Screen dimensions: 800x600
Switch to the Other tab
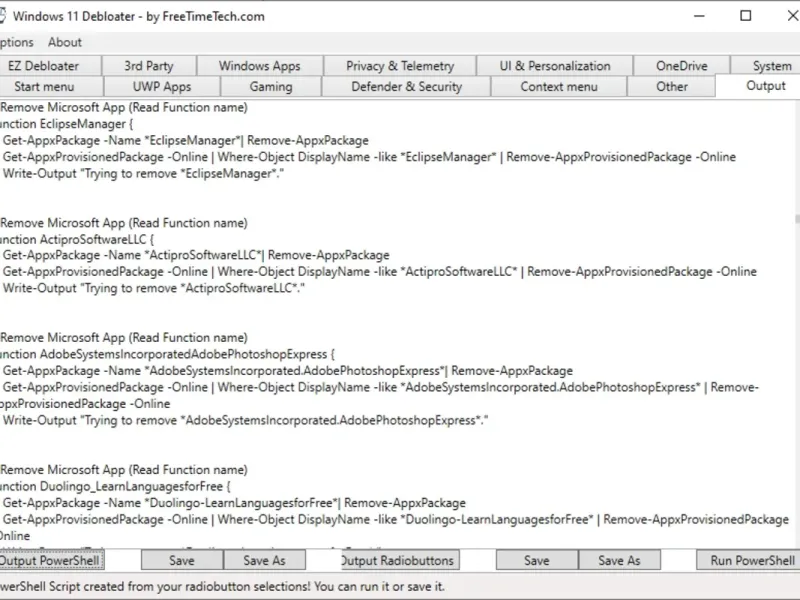click(x=671, y=87)
